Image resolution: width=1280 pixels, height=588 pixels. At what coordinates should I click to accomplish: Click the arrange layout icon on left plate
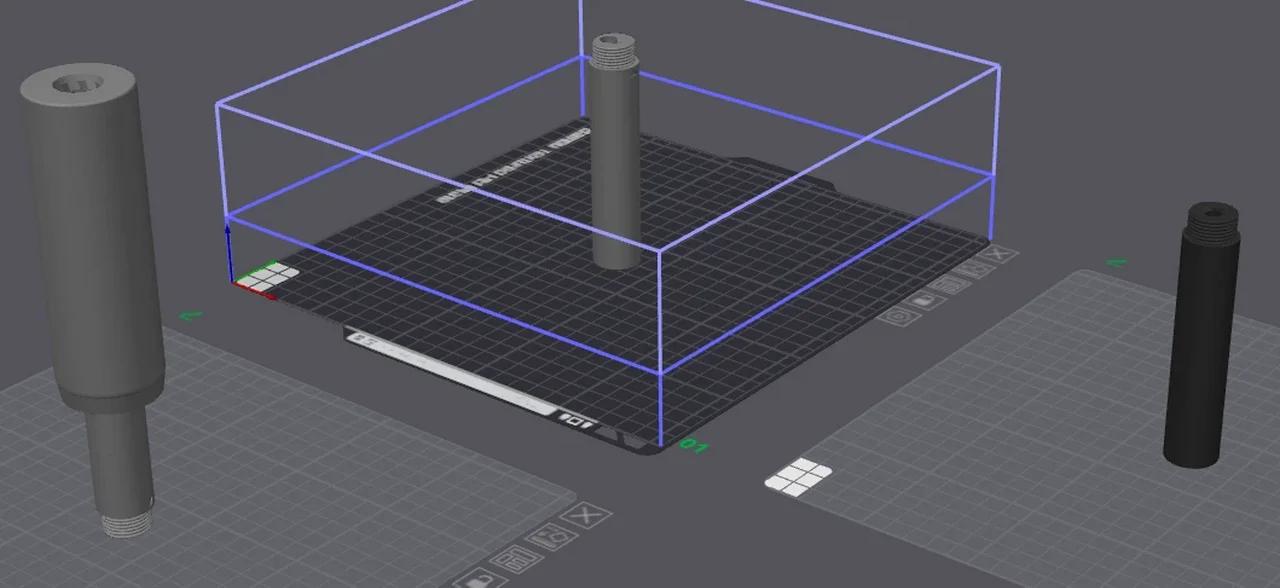pyautogui.click(x=514, y=559)
